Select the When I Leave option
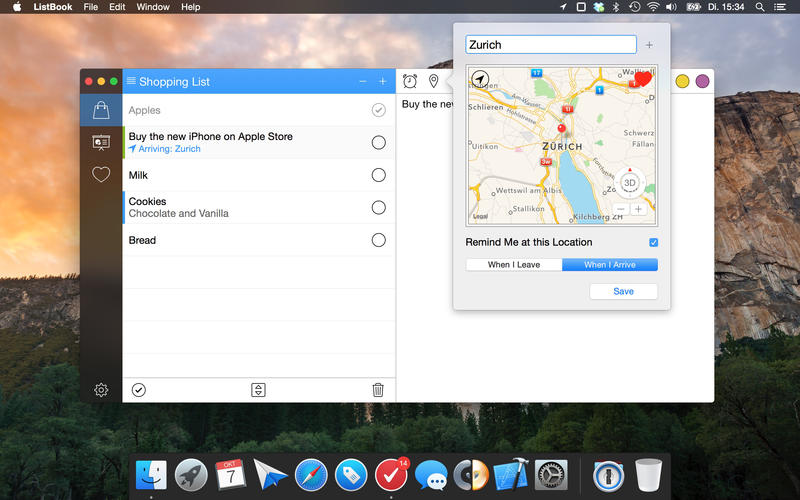The image size is (800, 500). coord(514,265)
